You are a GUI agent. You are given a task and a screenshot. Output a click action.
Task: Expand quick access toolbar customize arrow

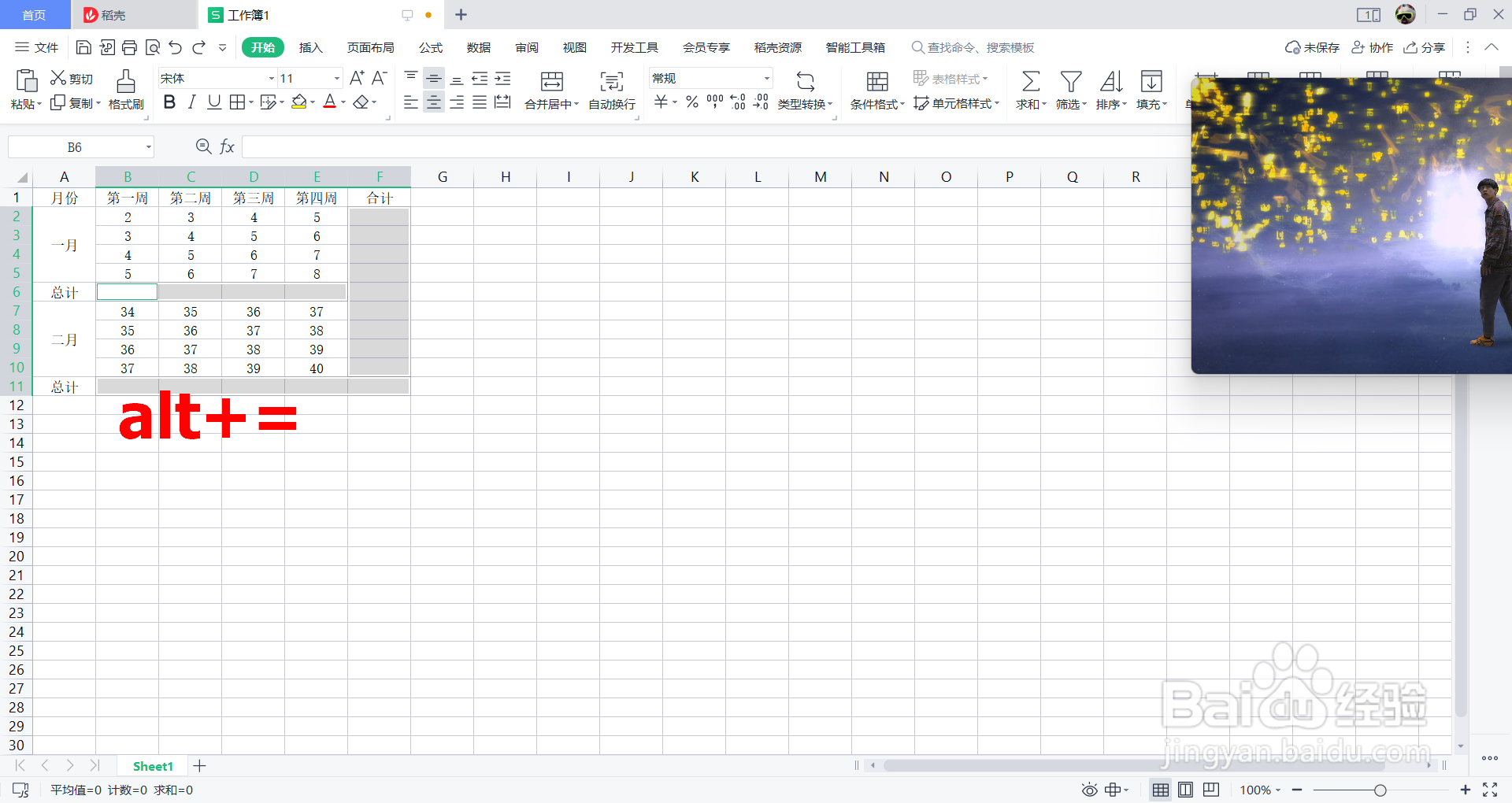point(223,47)
